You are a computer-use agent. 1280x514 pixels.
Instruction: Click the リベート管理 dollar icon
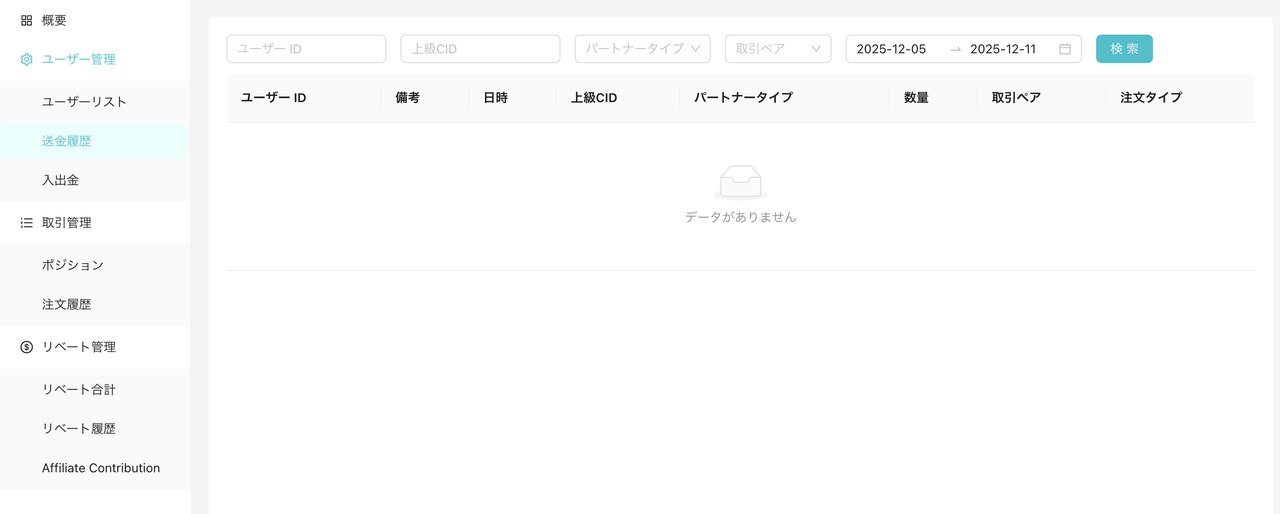coord(27,347)
